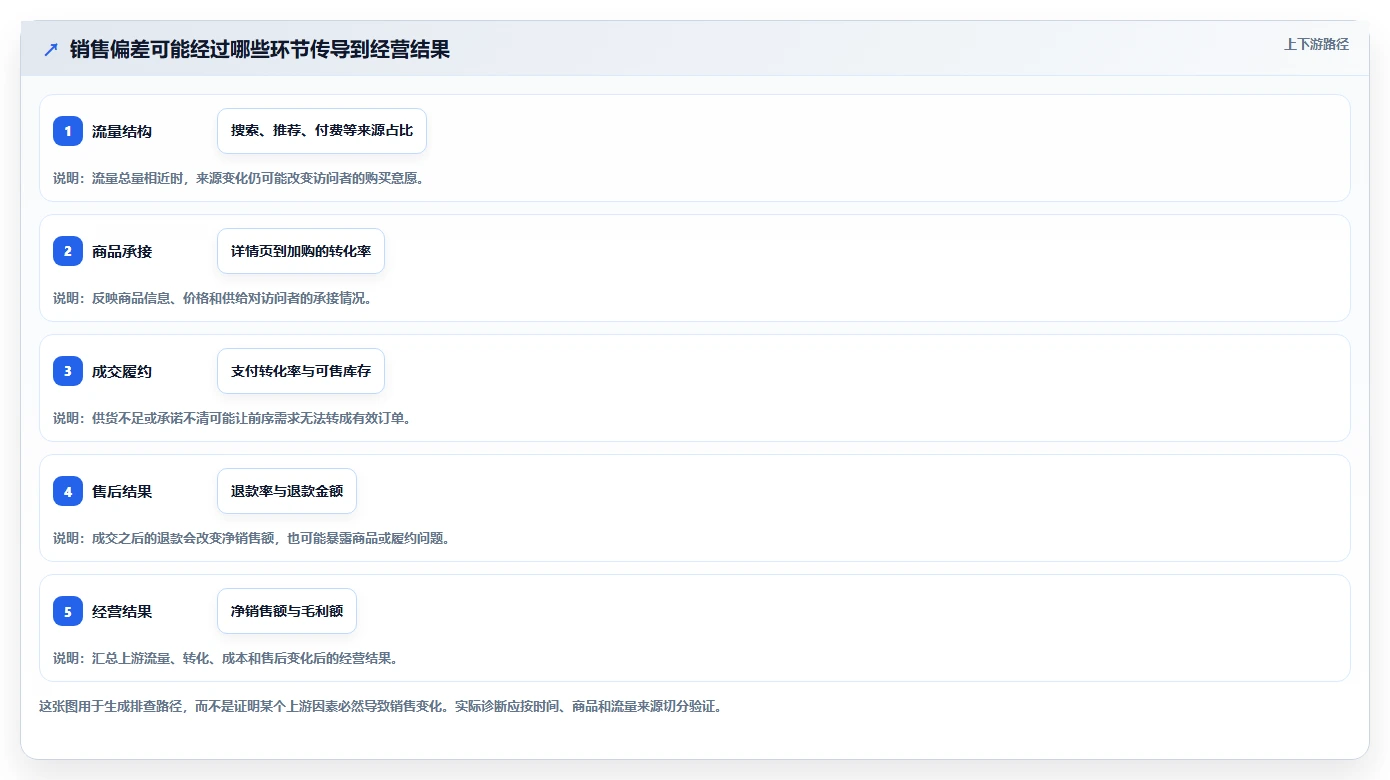Click the note starting 说明：反映商品信息

(x=213, y=298)
